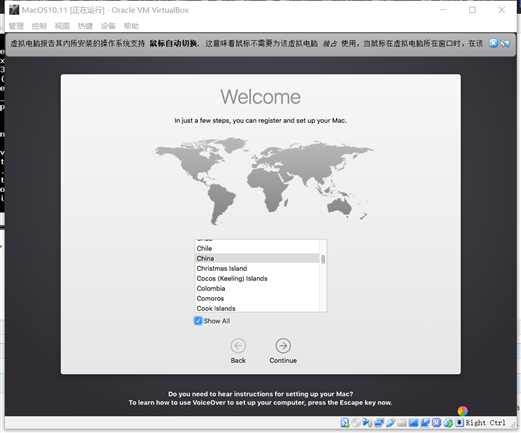Image resolution: width=521 pixels, height=433 pixels.
Task: Click the video recording status icon
Action: (x=425, y=423)
